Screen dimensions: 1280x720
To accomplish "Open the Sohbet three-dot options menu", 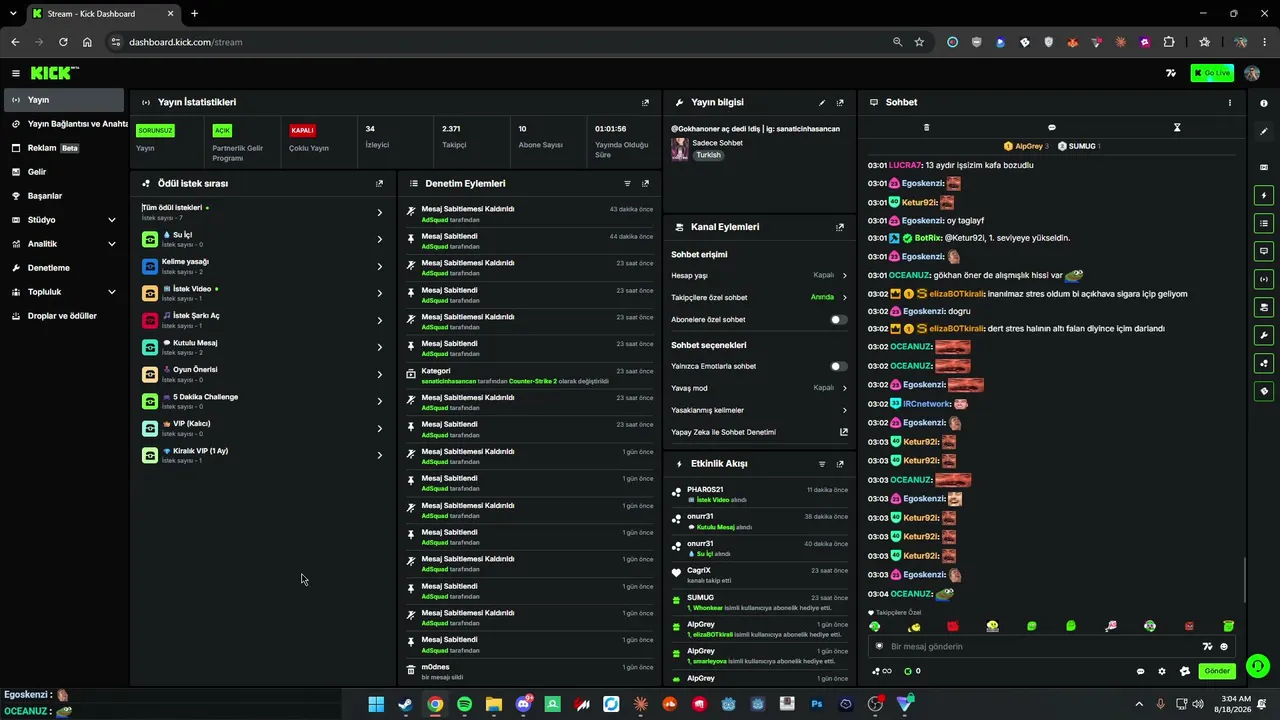I will 1230,102.
